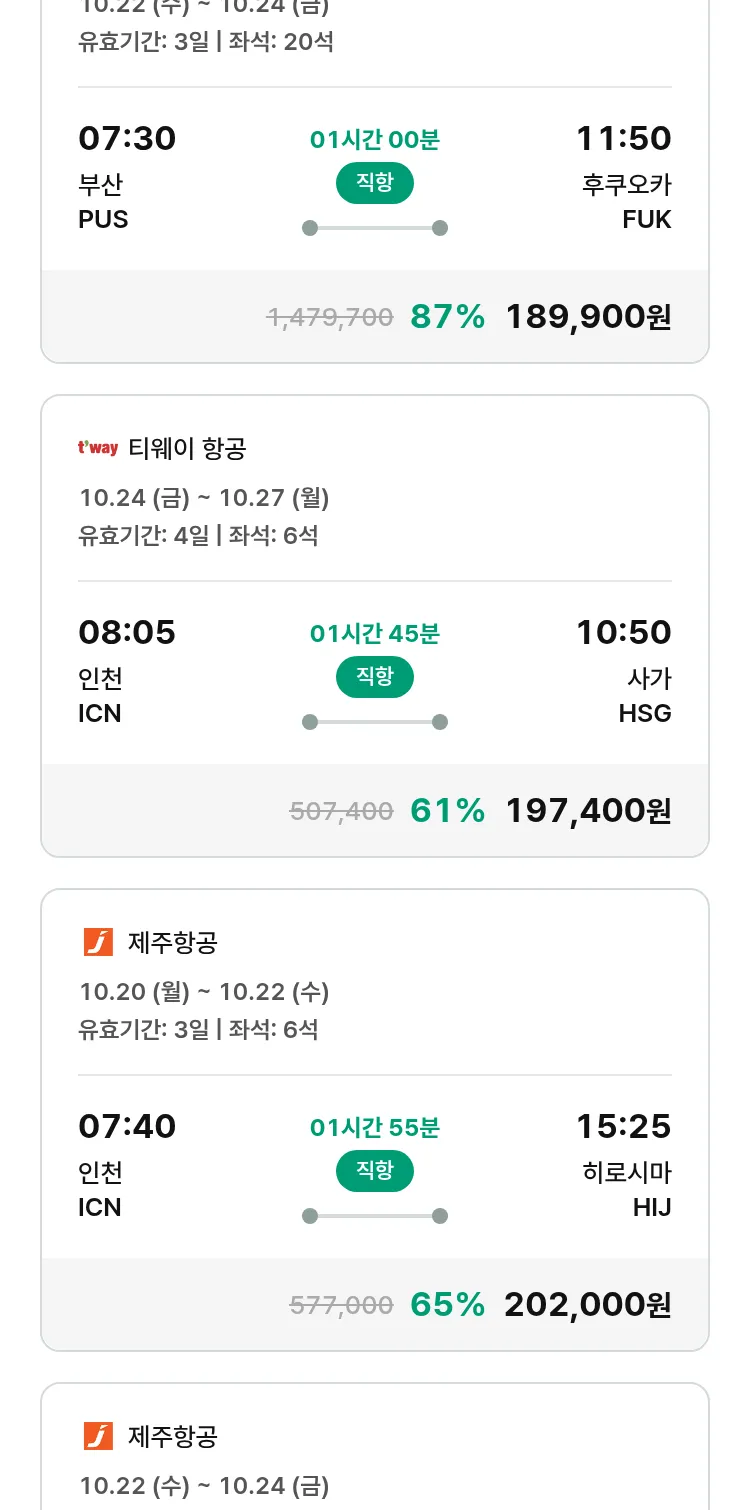Image resolution: width=750 pixels, height=1510 pixels.
Task: Tap the 직항 badge on Incheon–Saga flight
Action: coord(374,677)
